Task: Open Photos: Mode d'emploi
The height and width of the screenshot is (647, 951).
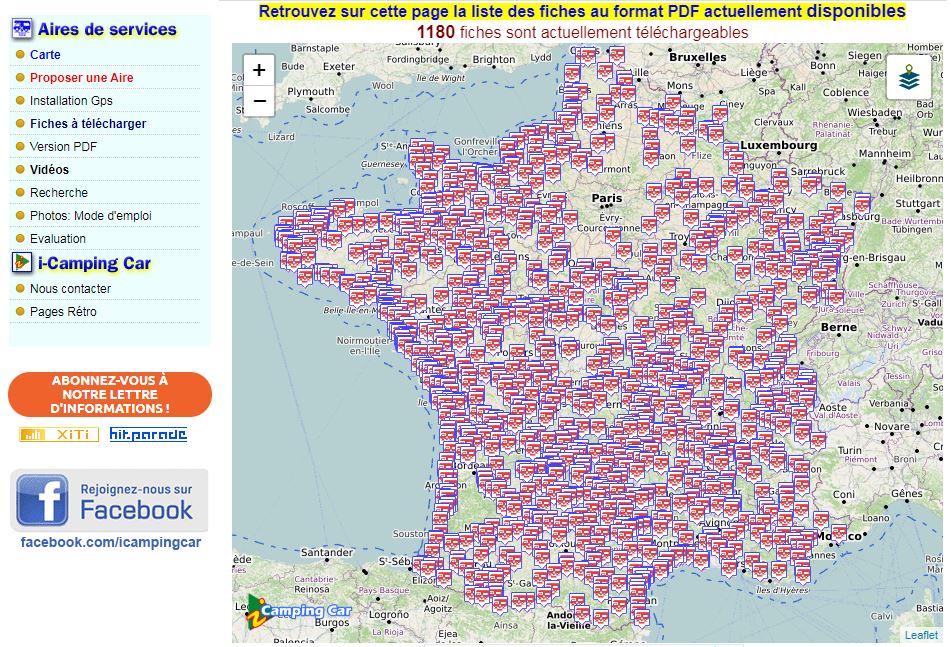Action: [91, 216]
